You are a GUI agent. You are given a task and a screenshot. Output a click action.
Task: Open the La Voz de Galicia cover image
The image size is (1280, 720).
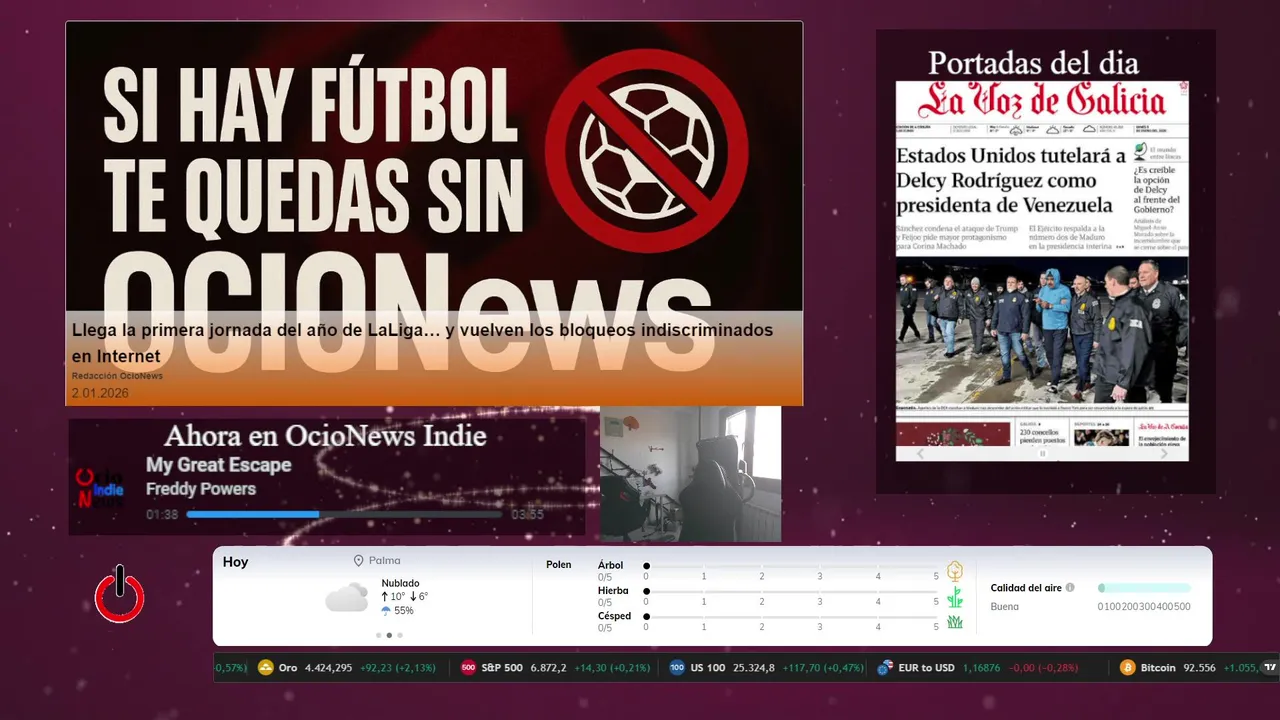1042,271
